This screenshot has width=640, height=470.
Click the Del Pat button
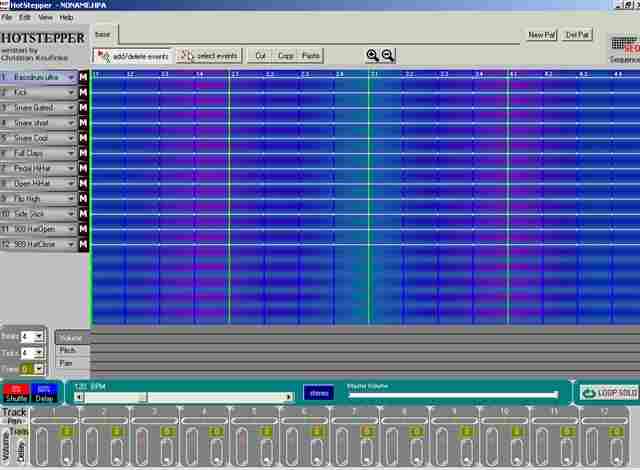click(x=577, y=35)
